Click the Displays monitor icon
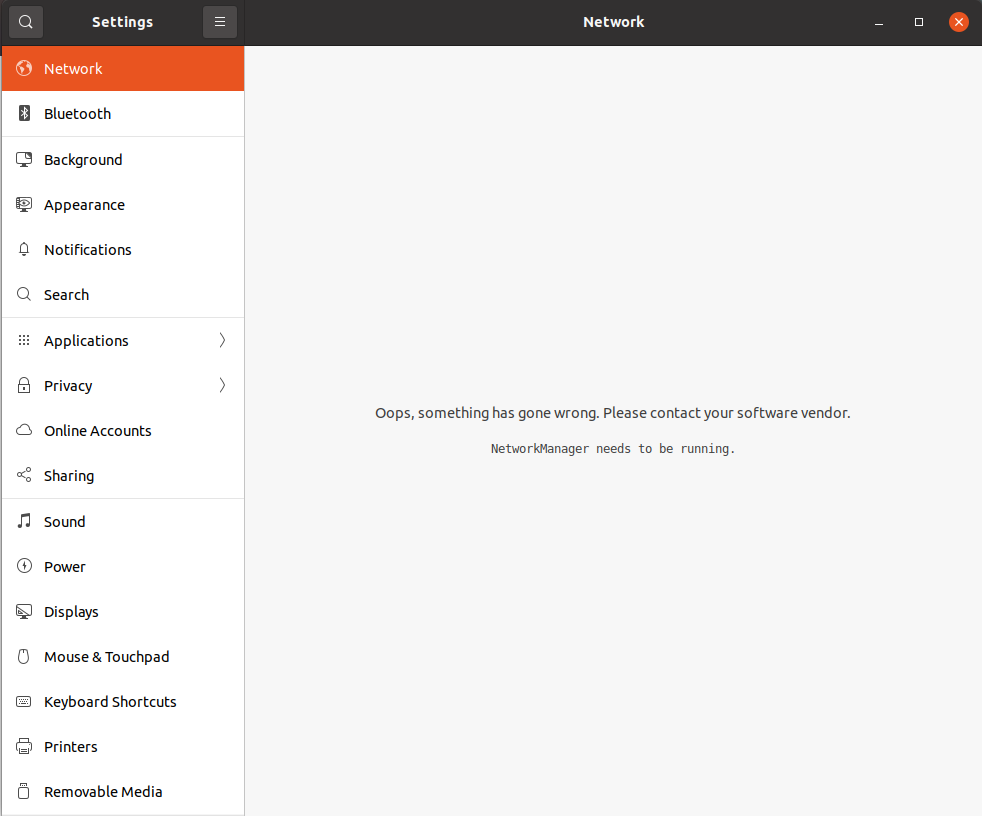 24,611
